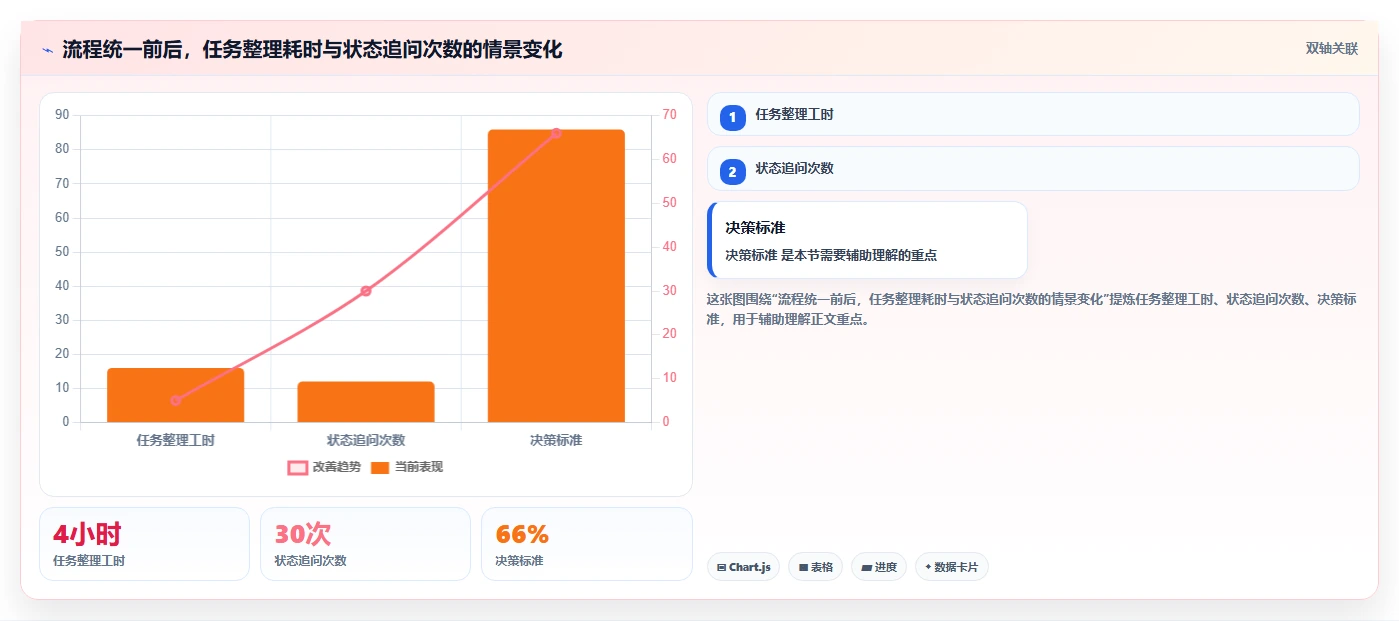The width and height of the screenshot is (1399, 621).
Task: Click the description paragraph starting 这张图围绕
Action: click(1032, 309)
